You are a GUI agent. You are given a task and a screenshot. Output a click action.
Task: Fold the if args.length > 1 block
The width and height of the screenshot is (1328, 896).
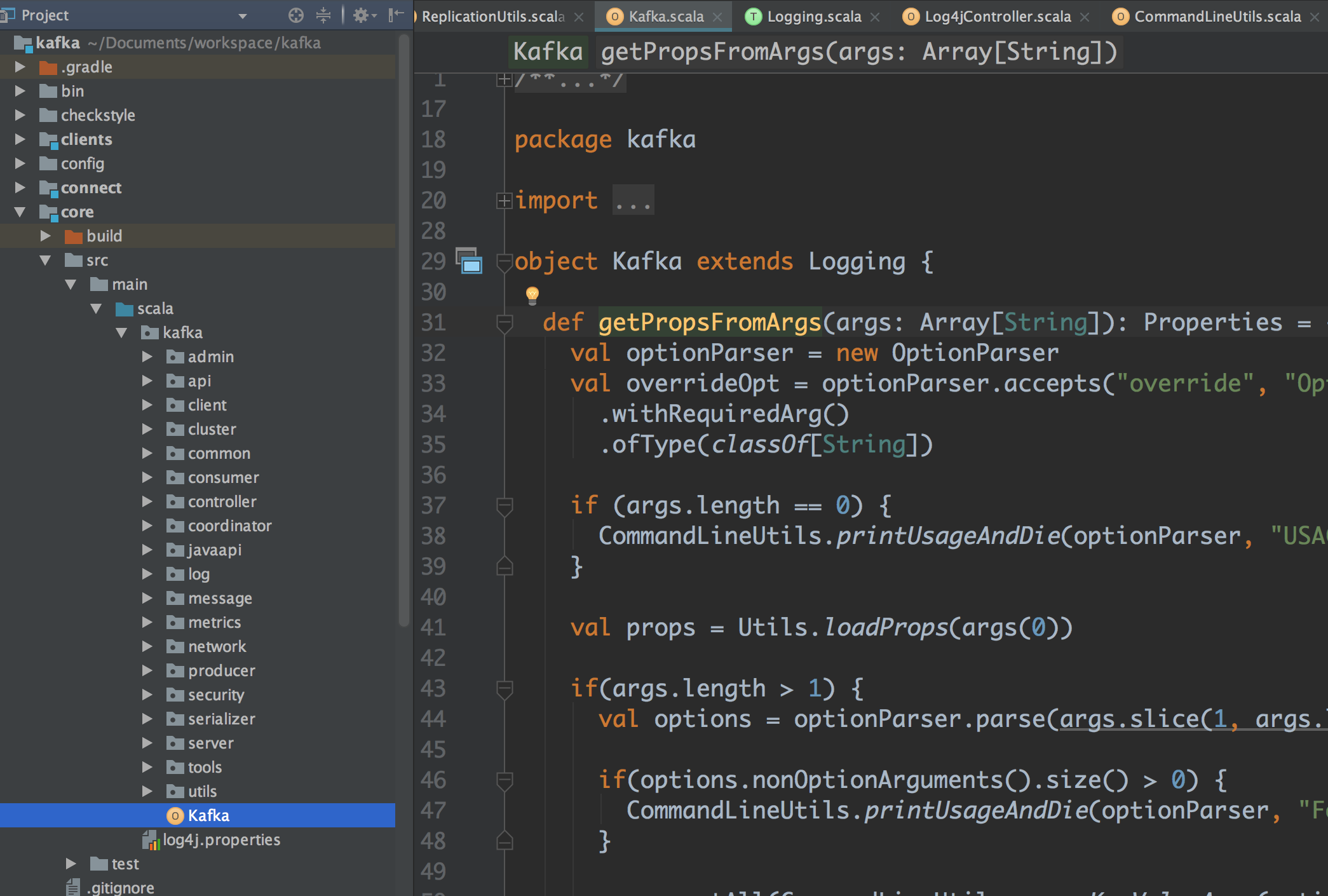(505, 689)
